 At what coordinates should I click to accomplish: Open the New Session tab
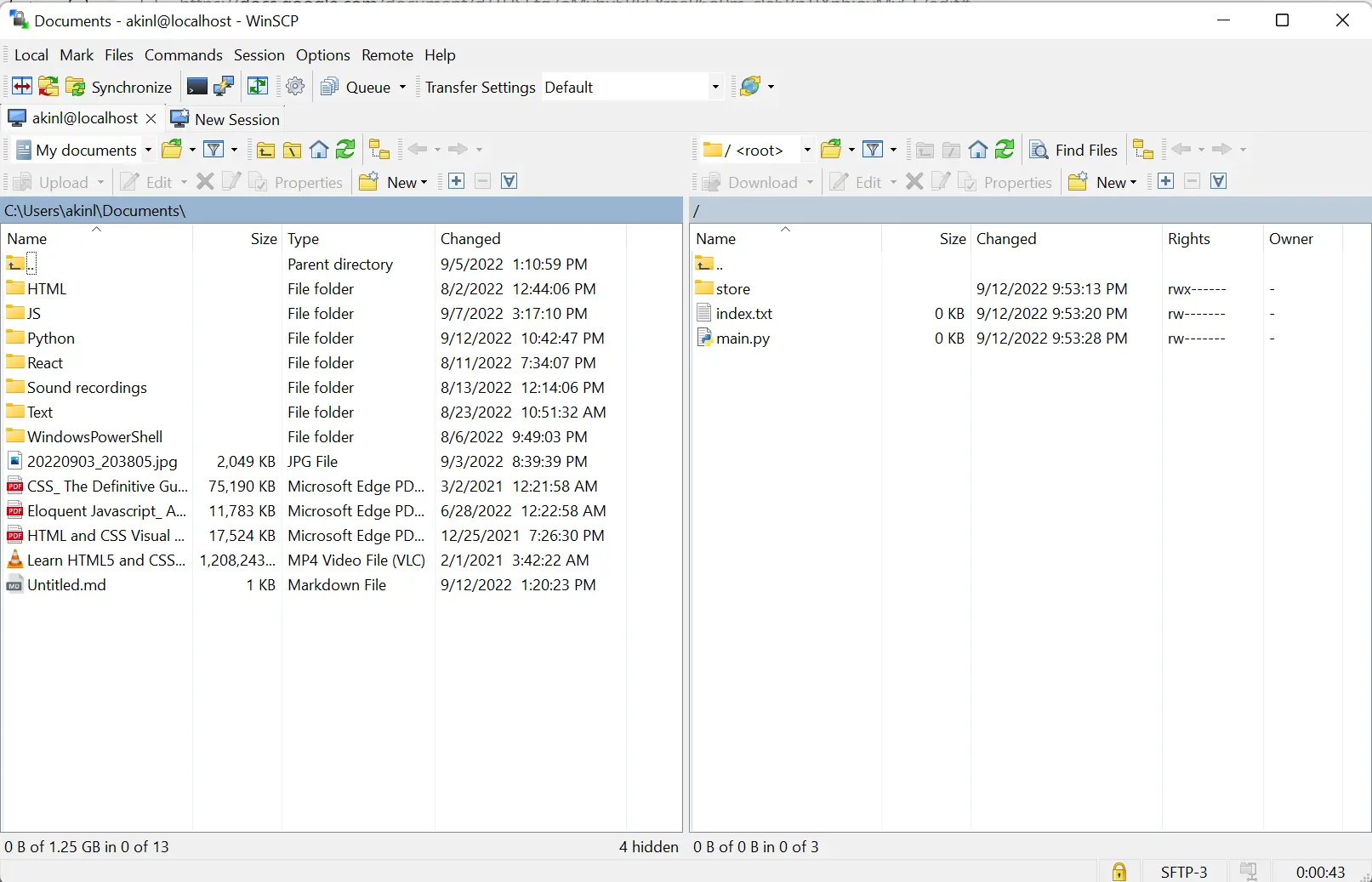pos(225,119)
